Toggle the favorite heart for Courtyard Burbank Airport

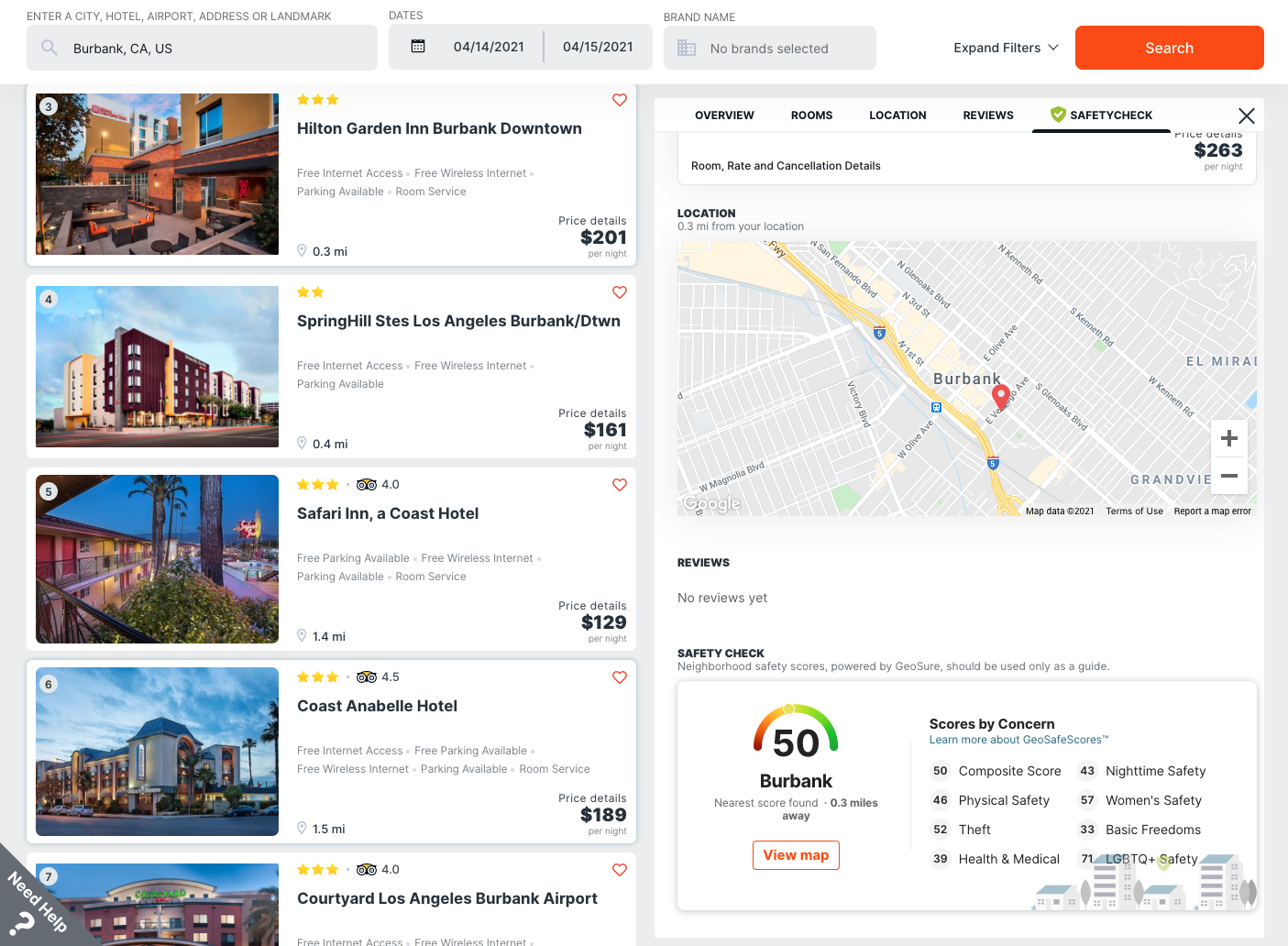tap(620, 870)
